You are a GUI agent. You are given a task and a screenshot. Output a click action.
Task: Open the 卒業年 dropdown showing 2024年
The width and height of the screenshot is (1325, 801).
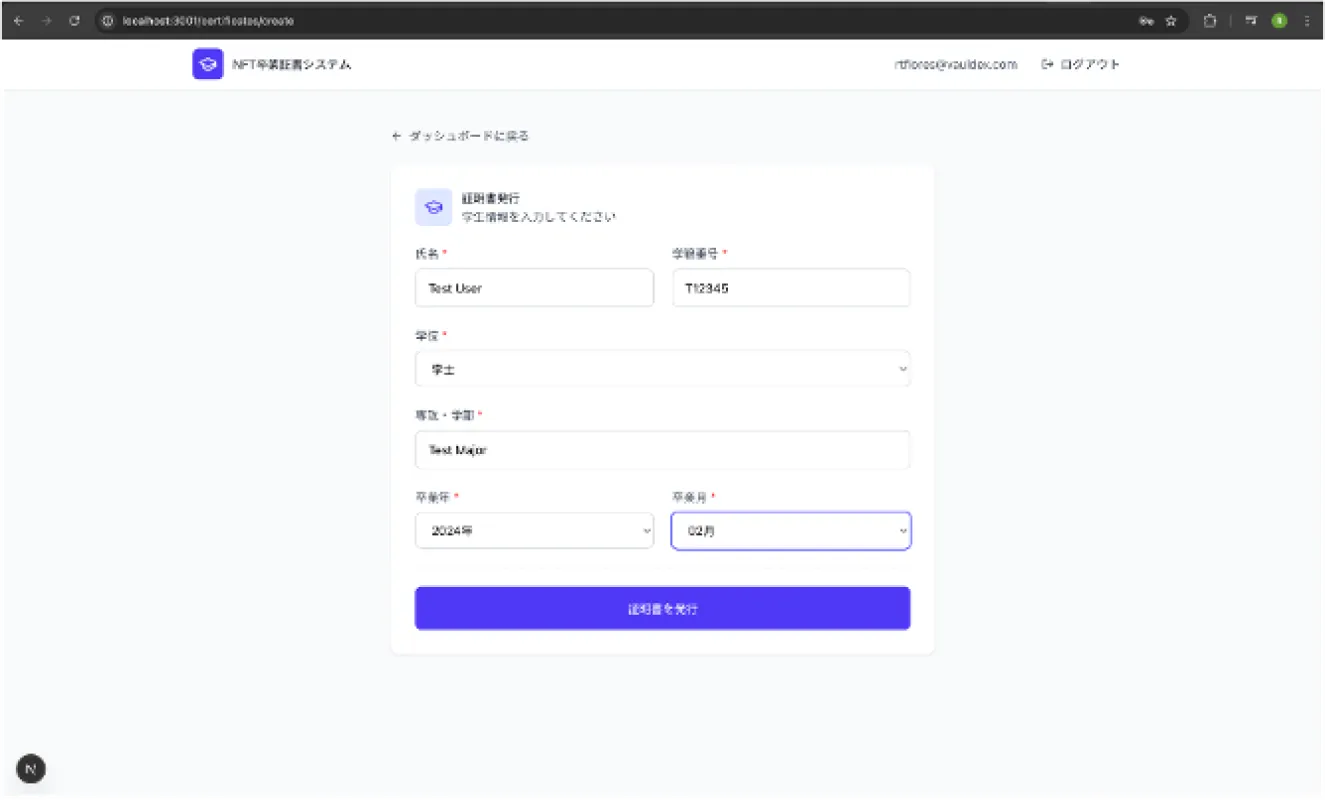(534, 531)
